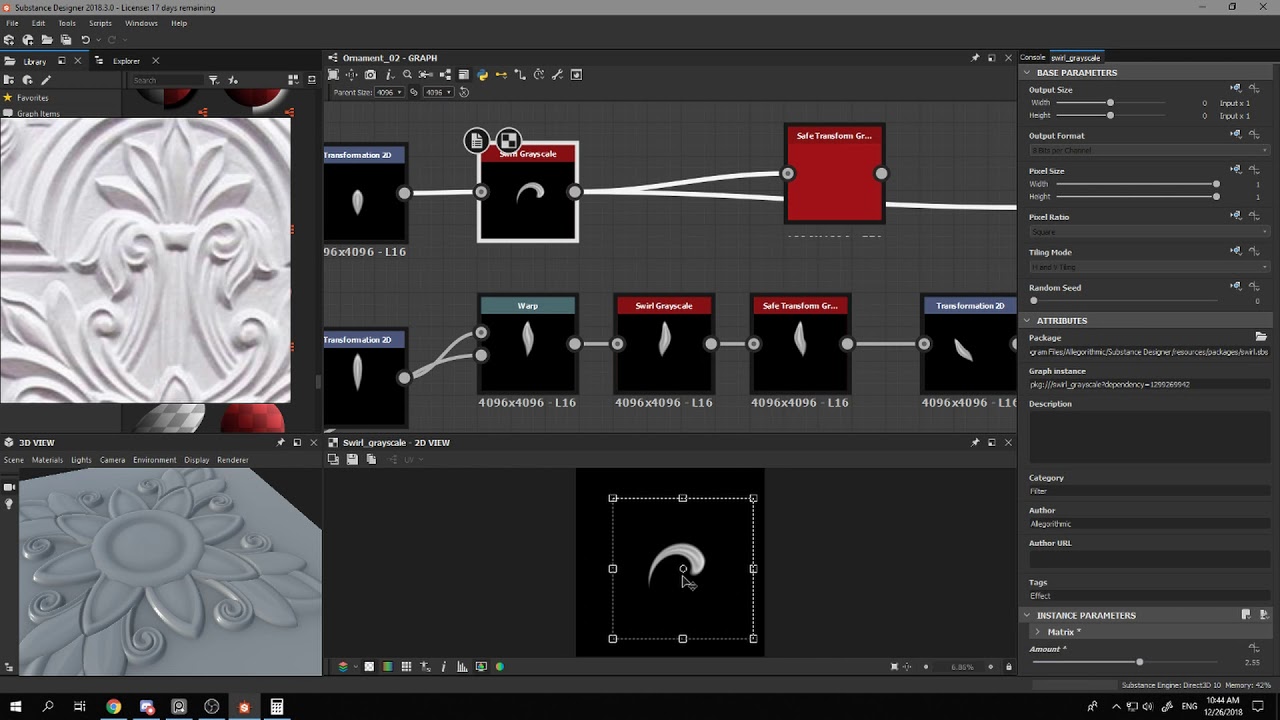Open the Windows menu
Screen dimensions: 1280x720
click(141, 23)
